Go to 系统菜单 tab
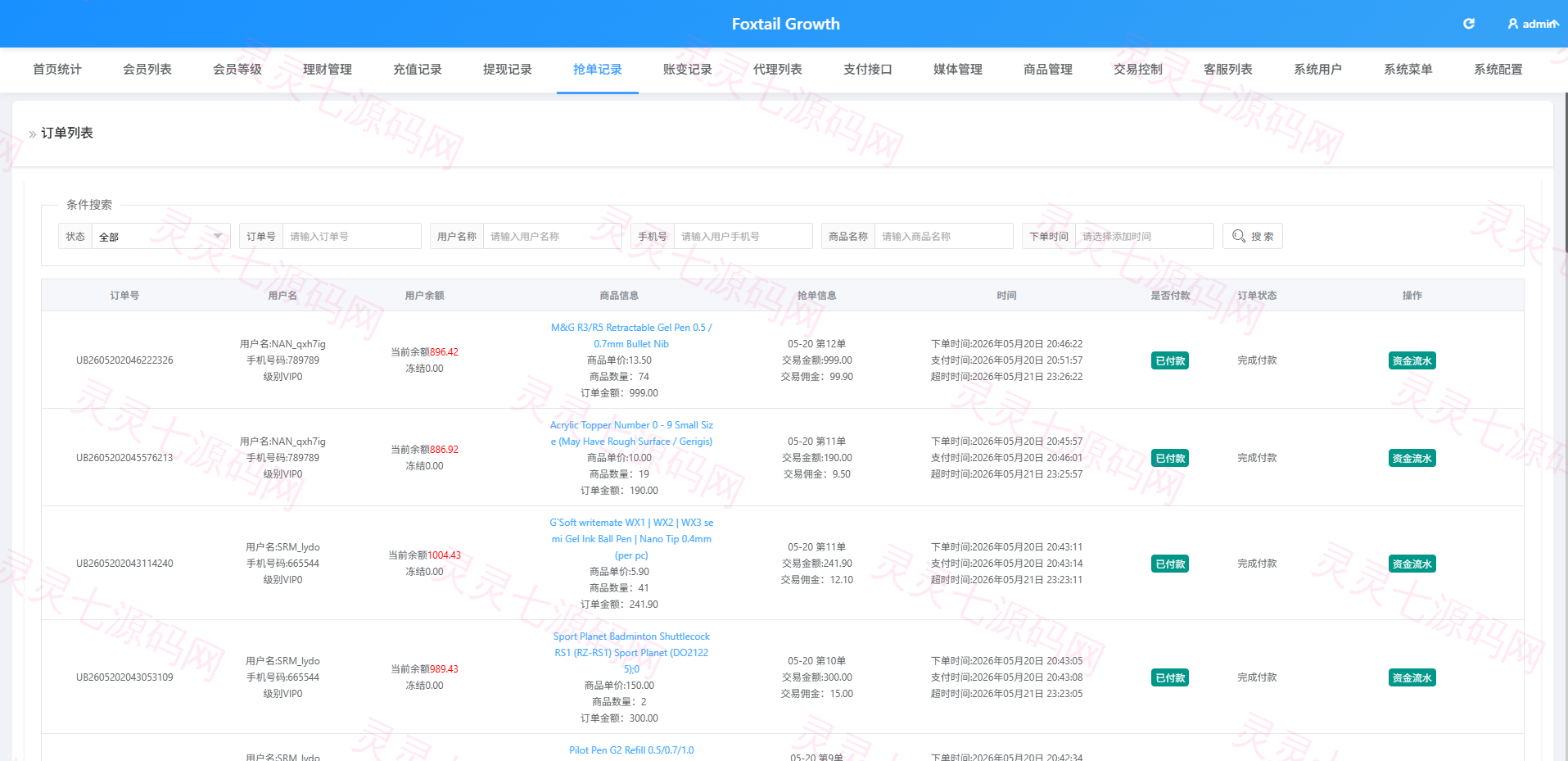 (1408, 70)
